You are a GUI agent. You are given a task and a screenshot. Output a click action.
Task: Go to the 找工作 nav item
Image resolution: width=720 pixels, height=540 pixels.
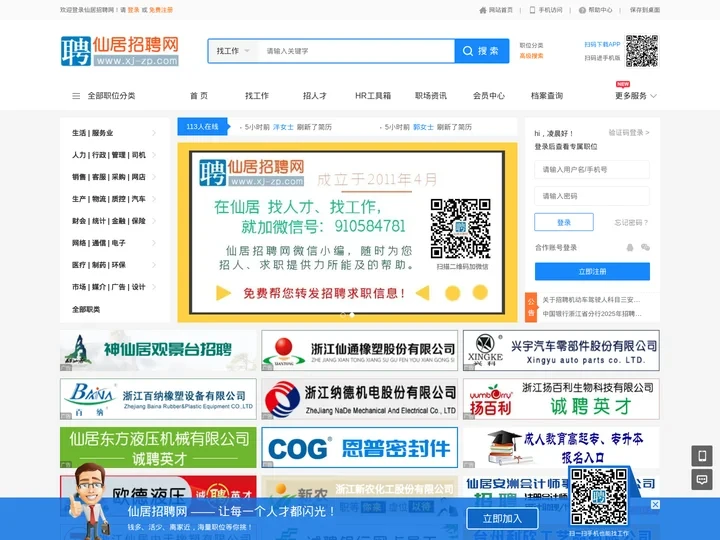pos(257,96)
